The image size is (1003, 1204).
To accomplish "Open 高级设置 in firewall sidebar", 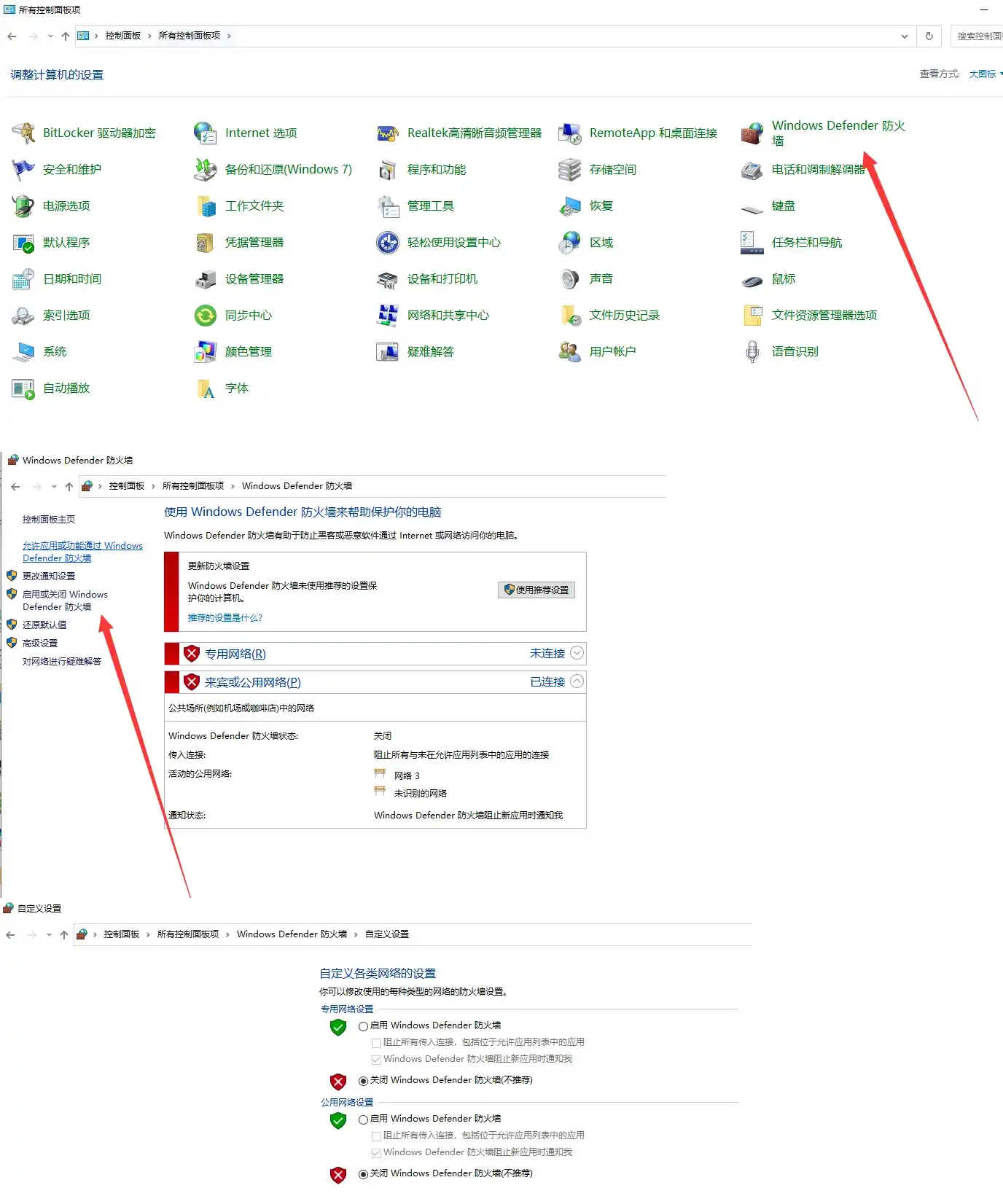I will tap(40, 644).
